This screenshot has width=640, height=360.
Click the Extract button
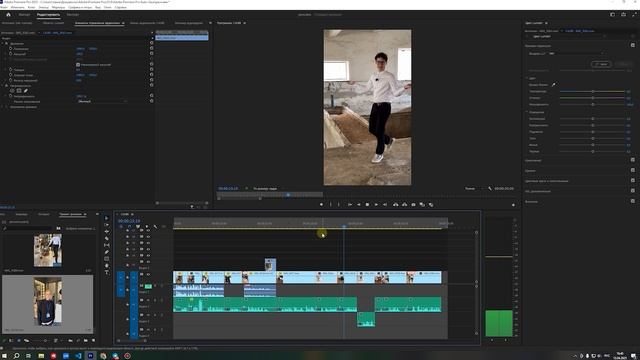pyautogui.click(x=404, y=204)
